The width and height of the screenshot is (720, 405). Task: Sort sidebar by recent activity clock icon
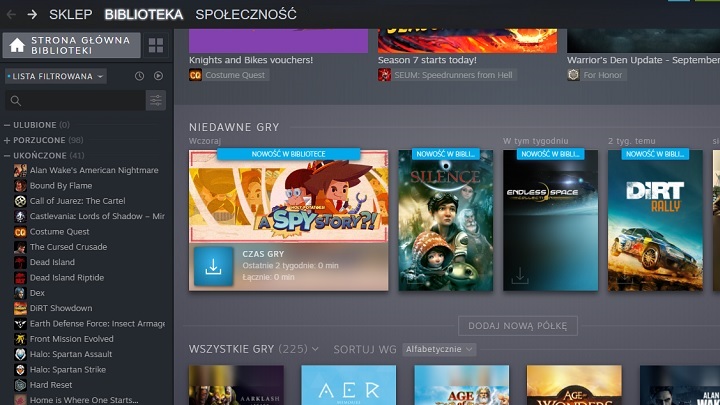tap(140, 76)
